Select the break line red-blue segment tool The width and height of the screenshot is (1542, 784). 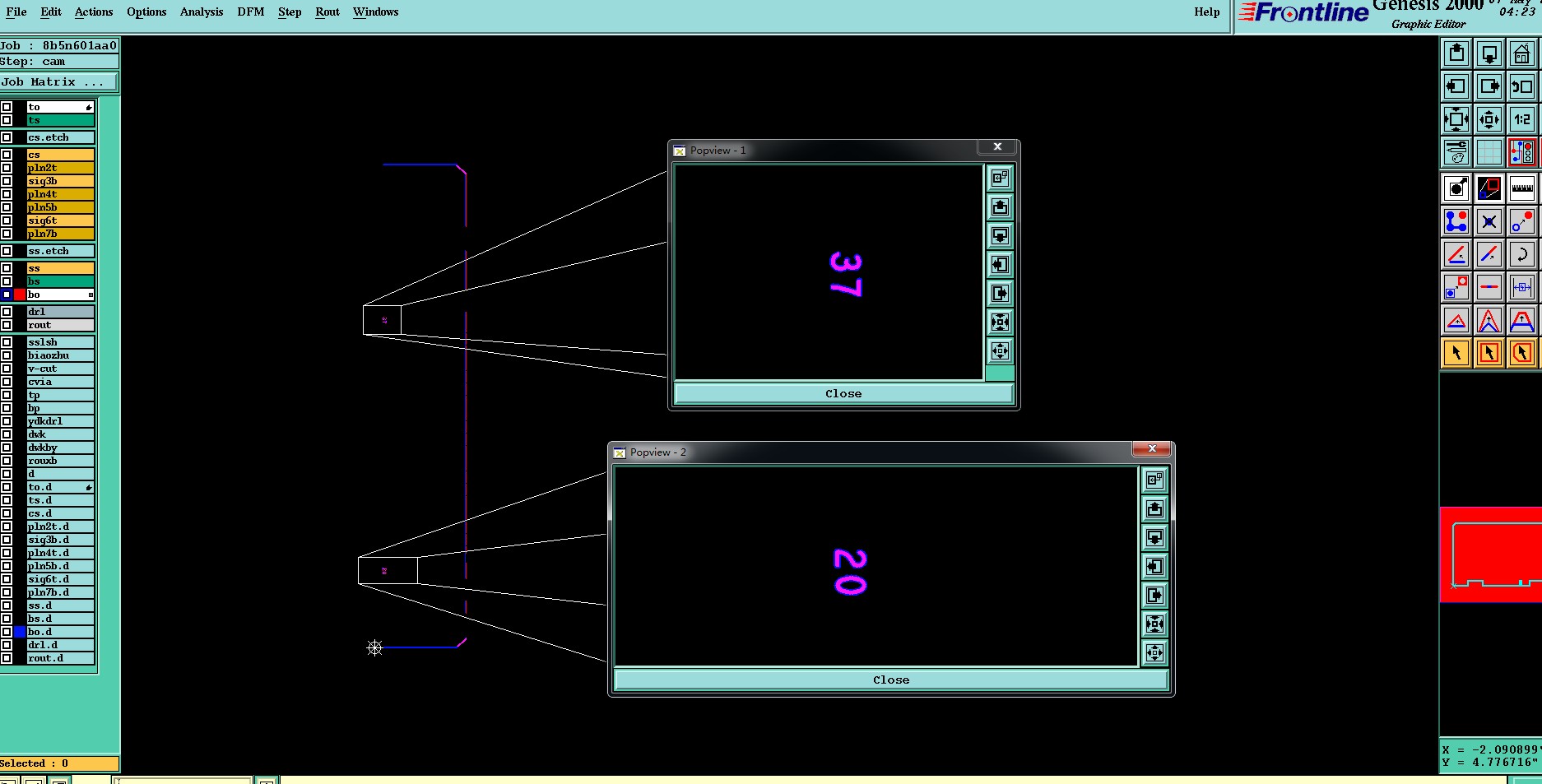coord(1489,287)
